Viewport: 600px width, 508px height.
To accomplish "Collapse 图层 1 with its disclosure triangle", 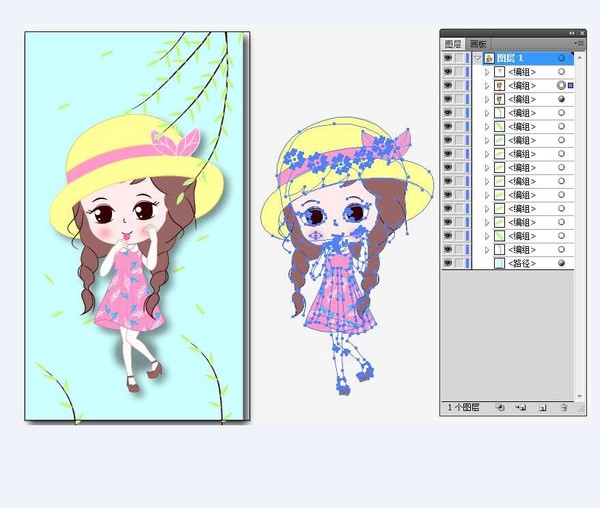I will 477,58.
